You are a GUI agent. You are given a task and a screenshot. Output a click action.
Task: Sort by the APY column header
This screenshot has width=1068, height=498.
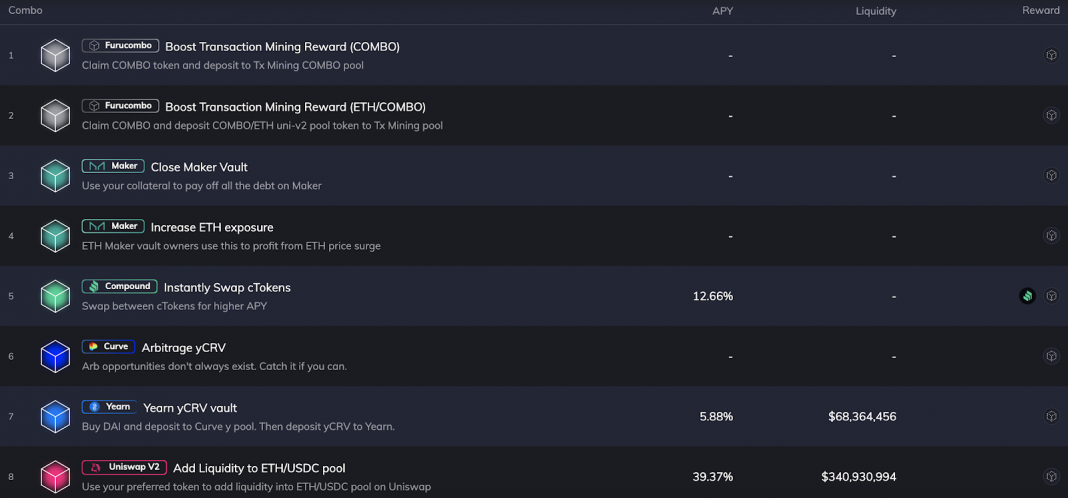point(722,11)
